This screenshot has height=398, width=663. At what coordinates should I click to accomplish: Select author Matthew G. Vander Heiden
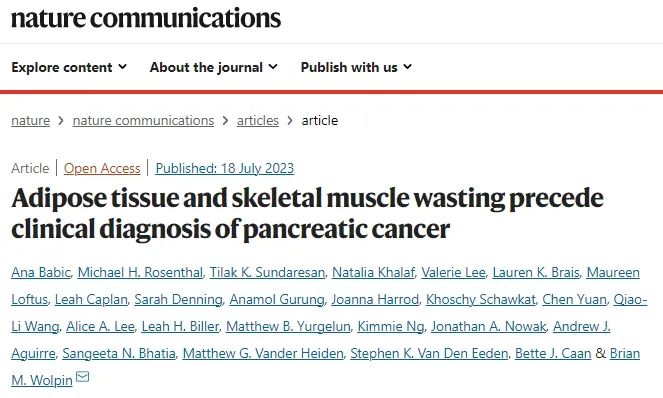(x=263, y=354)
